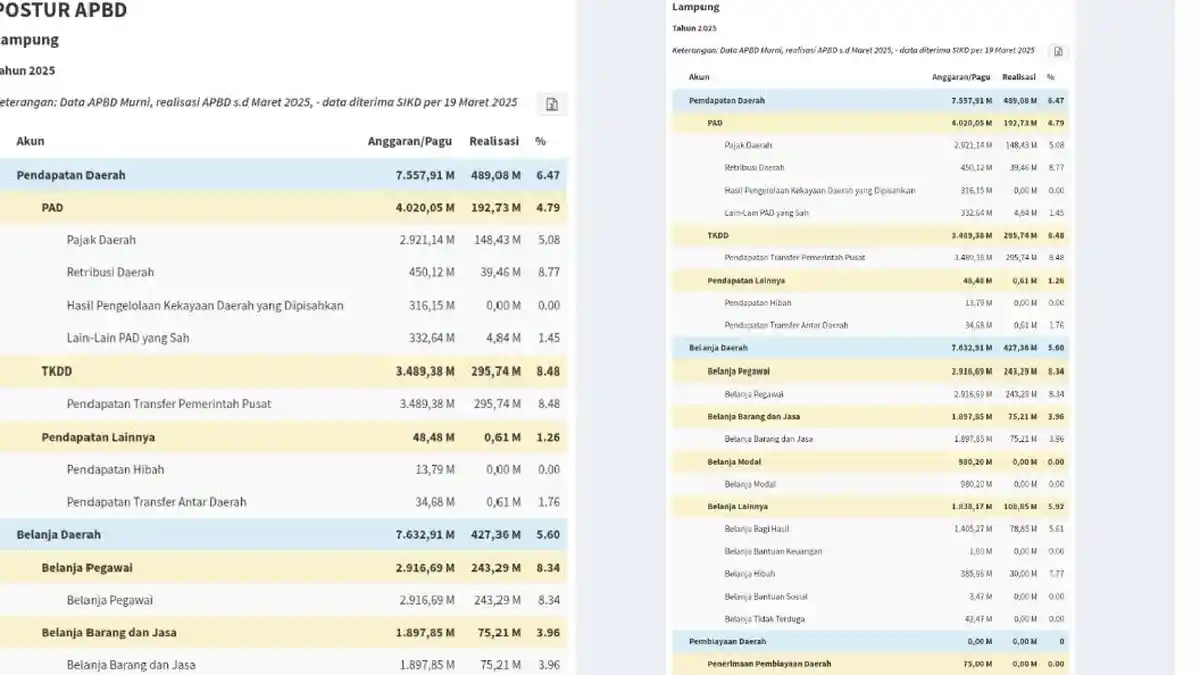Screen dimensions: 1200x675
Task: Click 'Akun' header in the small Lampung panel
Action: (x=699, y=77)
